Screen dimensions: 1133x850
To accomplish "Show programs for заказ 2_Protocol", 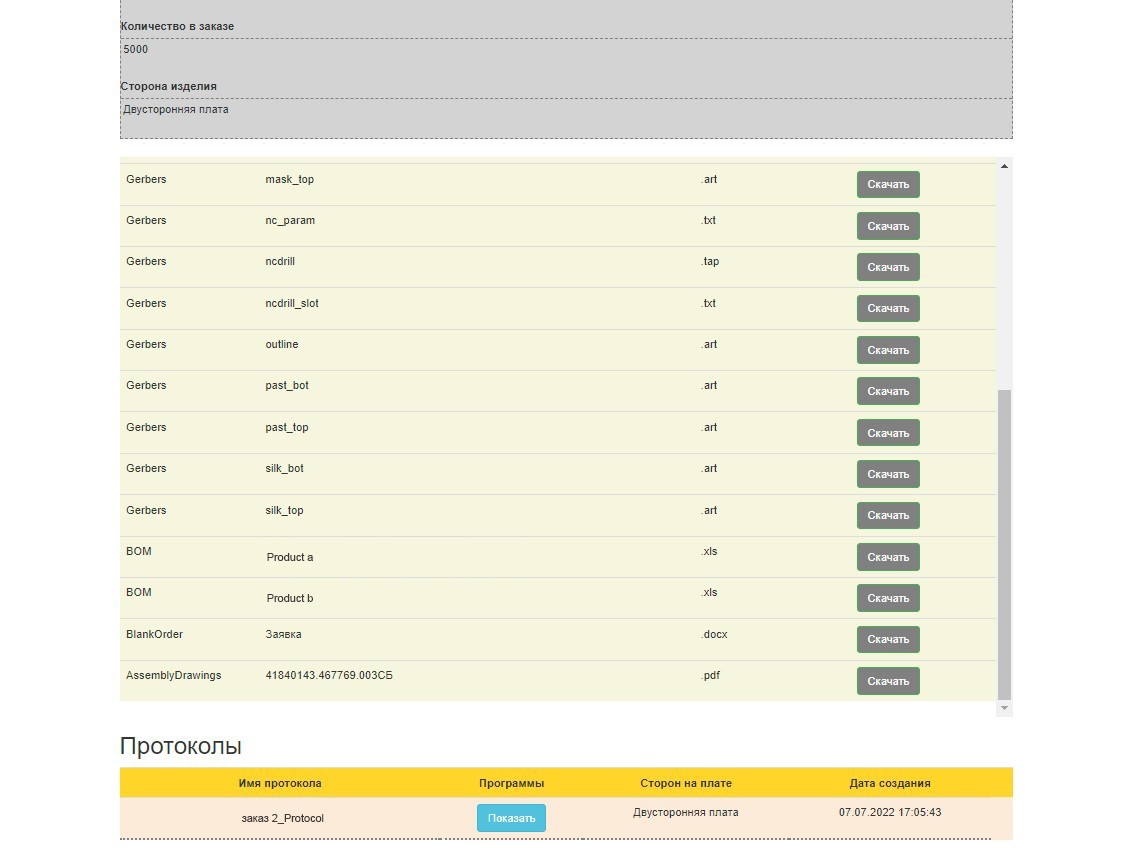I will point(511,818).
